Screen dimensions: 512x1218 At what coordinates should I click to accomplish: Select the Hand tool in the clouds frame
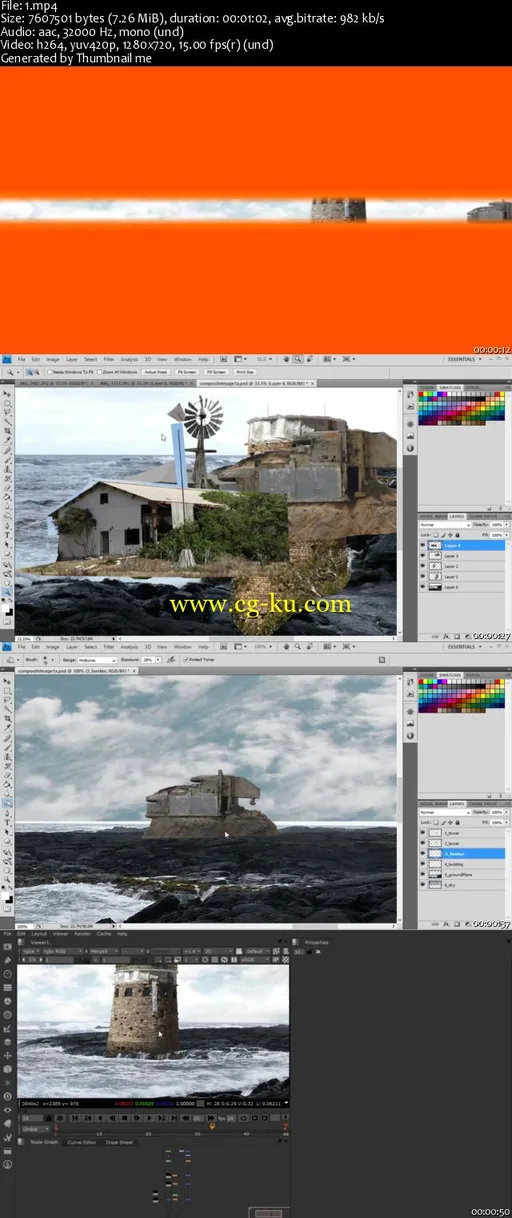(7, 871)
